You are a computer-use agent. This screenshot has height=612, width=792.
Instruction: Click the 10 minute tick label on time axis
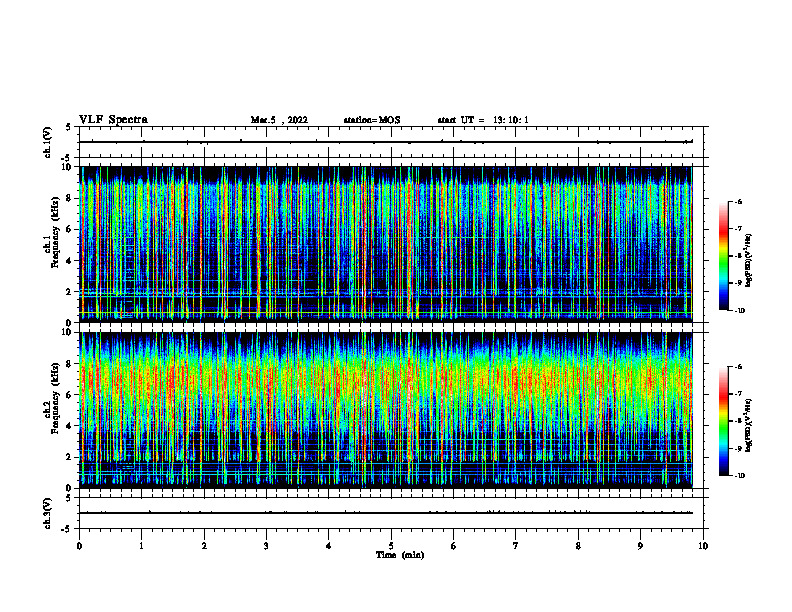703,546
